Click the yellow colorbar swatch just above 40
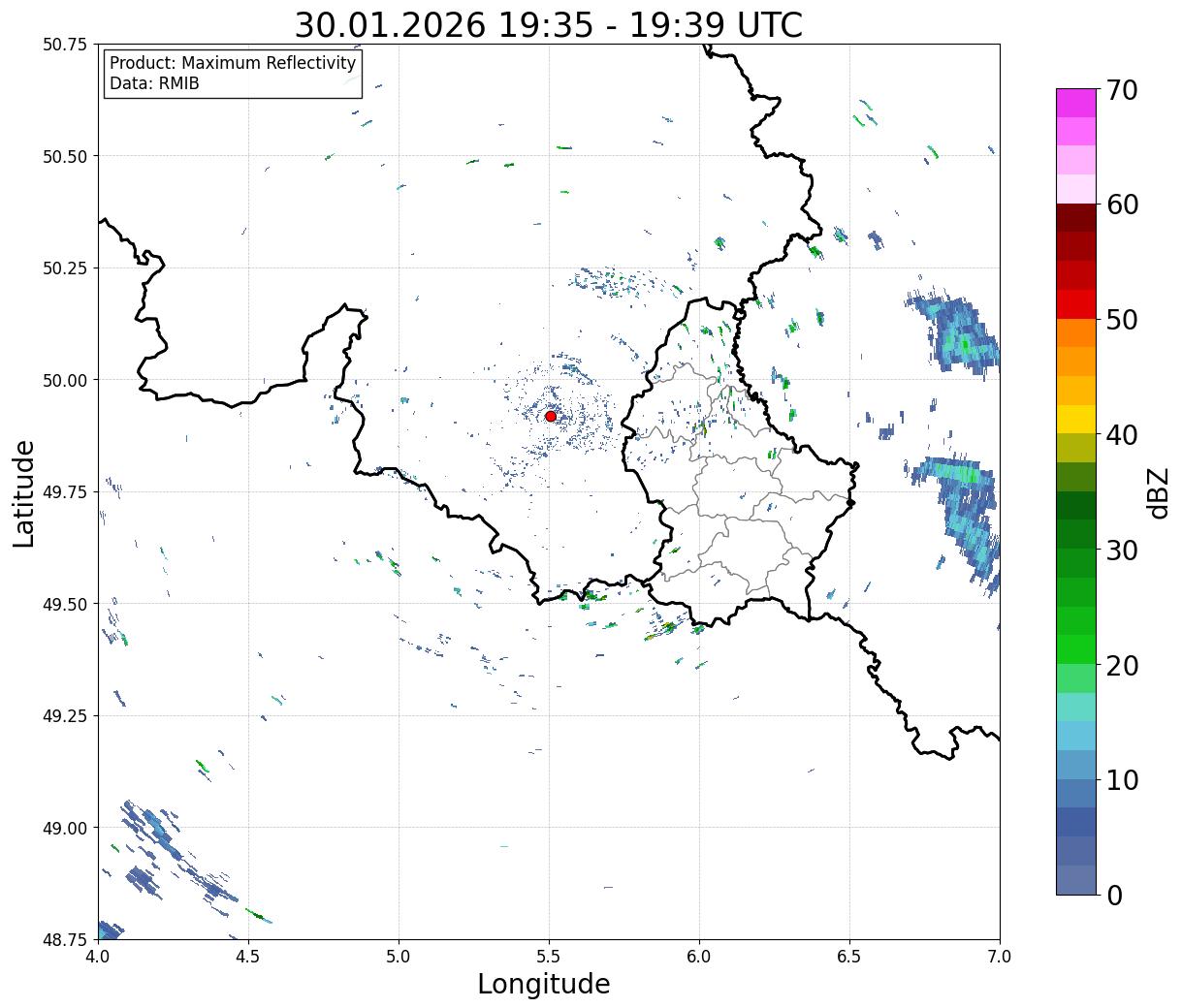 coord(1076,420)
